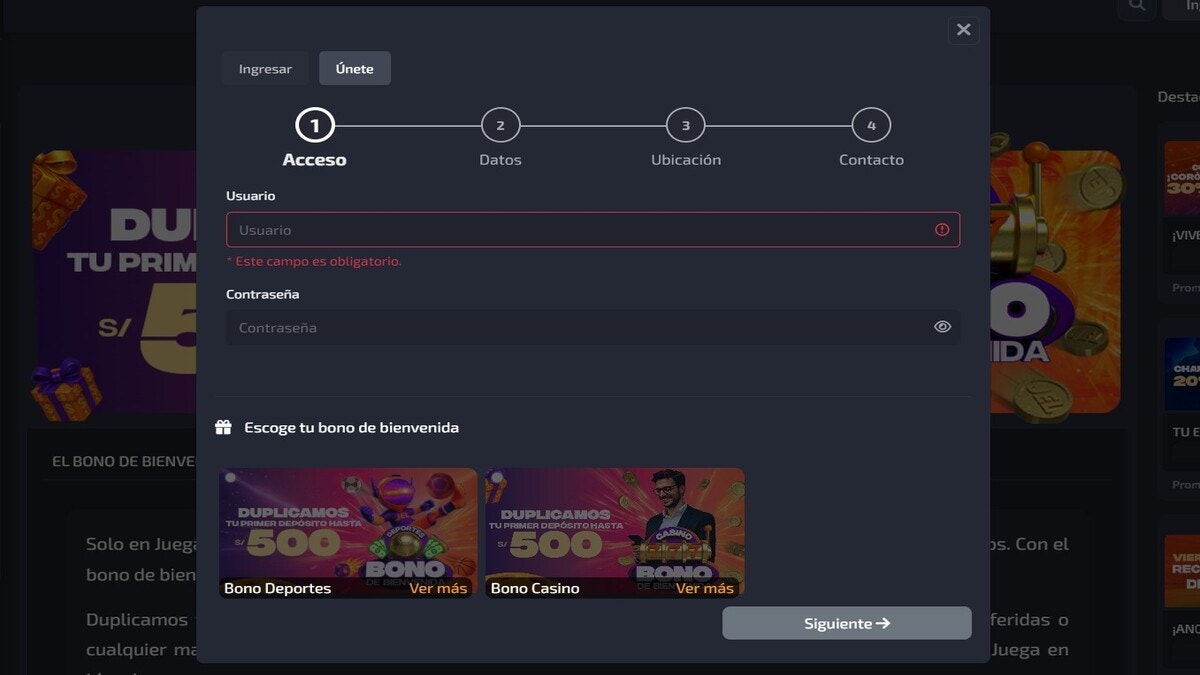Select the Bono Deportes radio circle

(231, 478)
